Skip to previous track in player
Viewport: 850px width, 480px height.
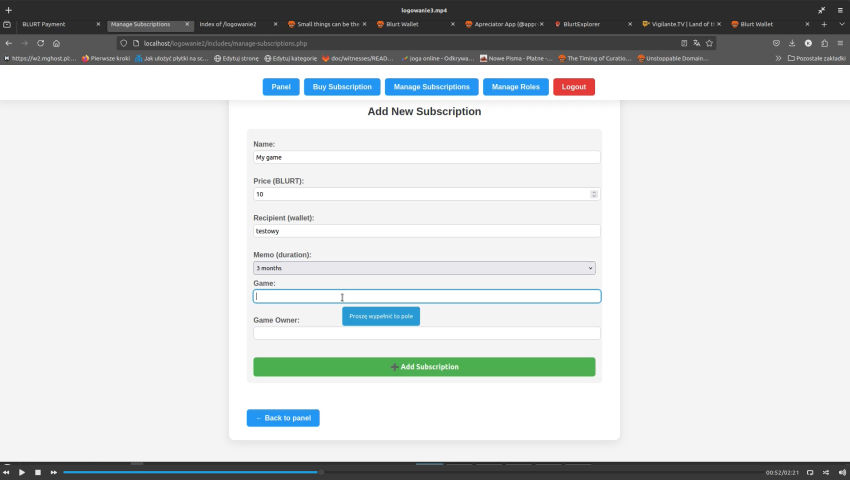point(6,472)
